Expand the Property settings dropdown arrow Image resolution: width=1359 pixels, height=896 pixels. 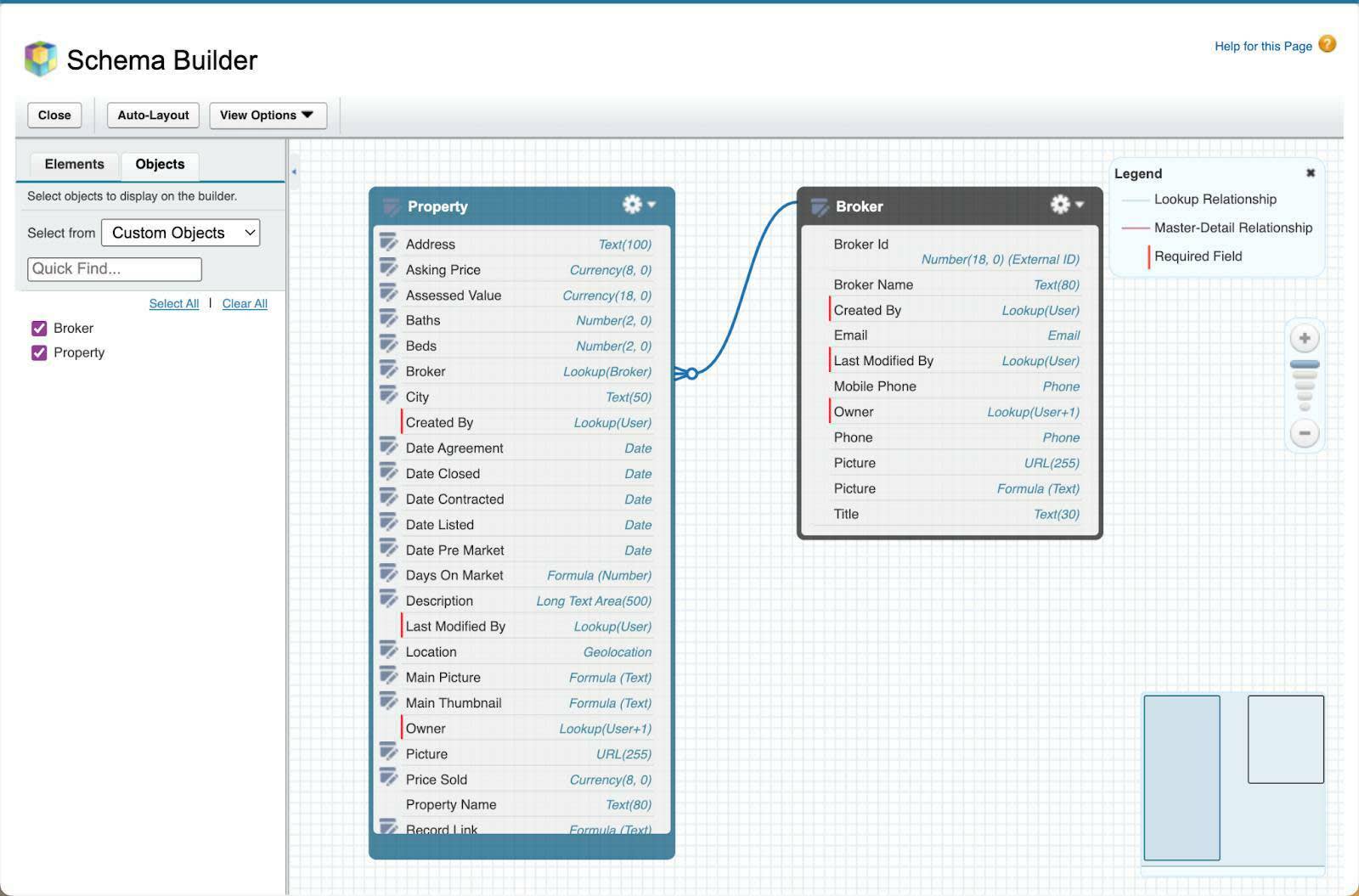651,205
